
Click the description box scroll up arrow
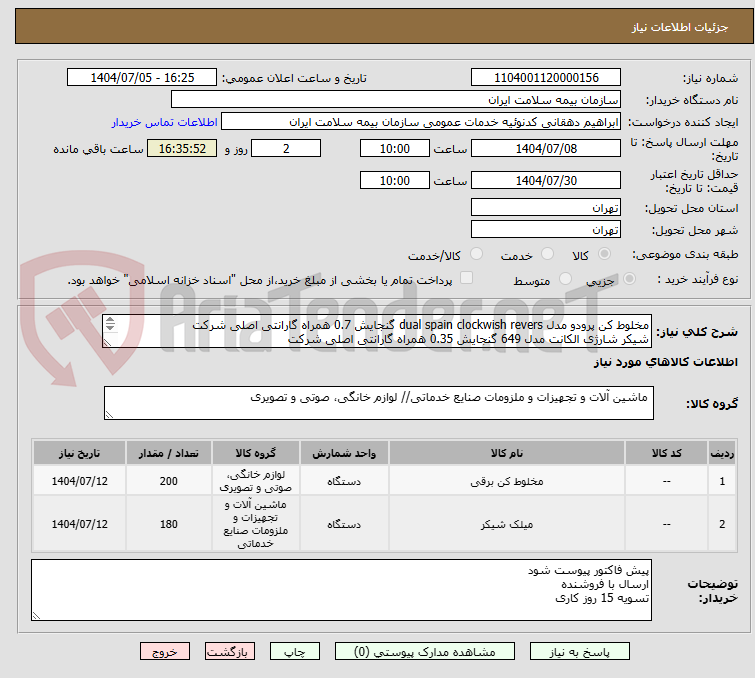click(x=110, y=320)
